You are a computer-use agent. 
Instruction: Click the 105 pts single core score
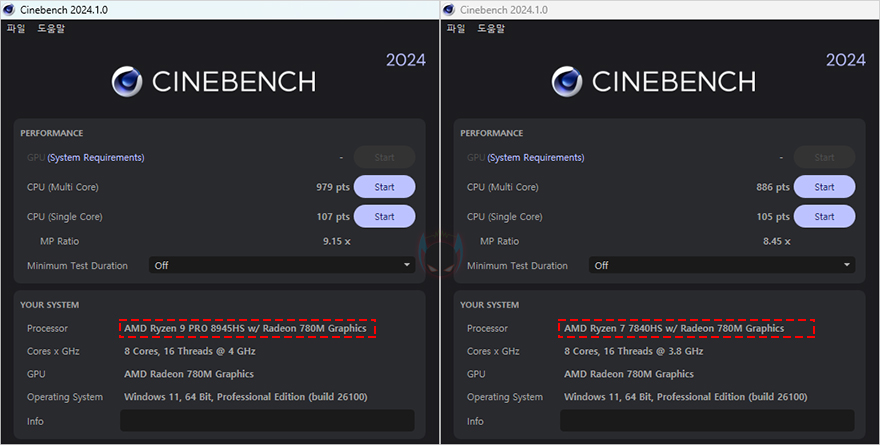773,217
